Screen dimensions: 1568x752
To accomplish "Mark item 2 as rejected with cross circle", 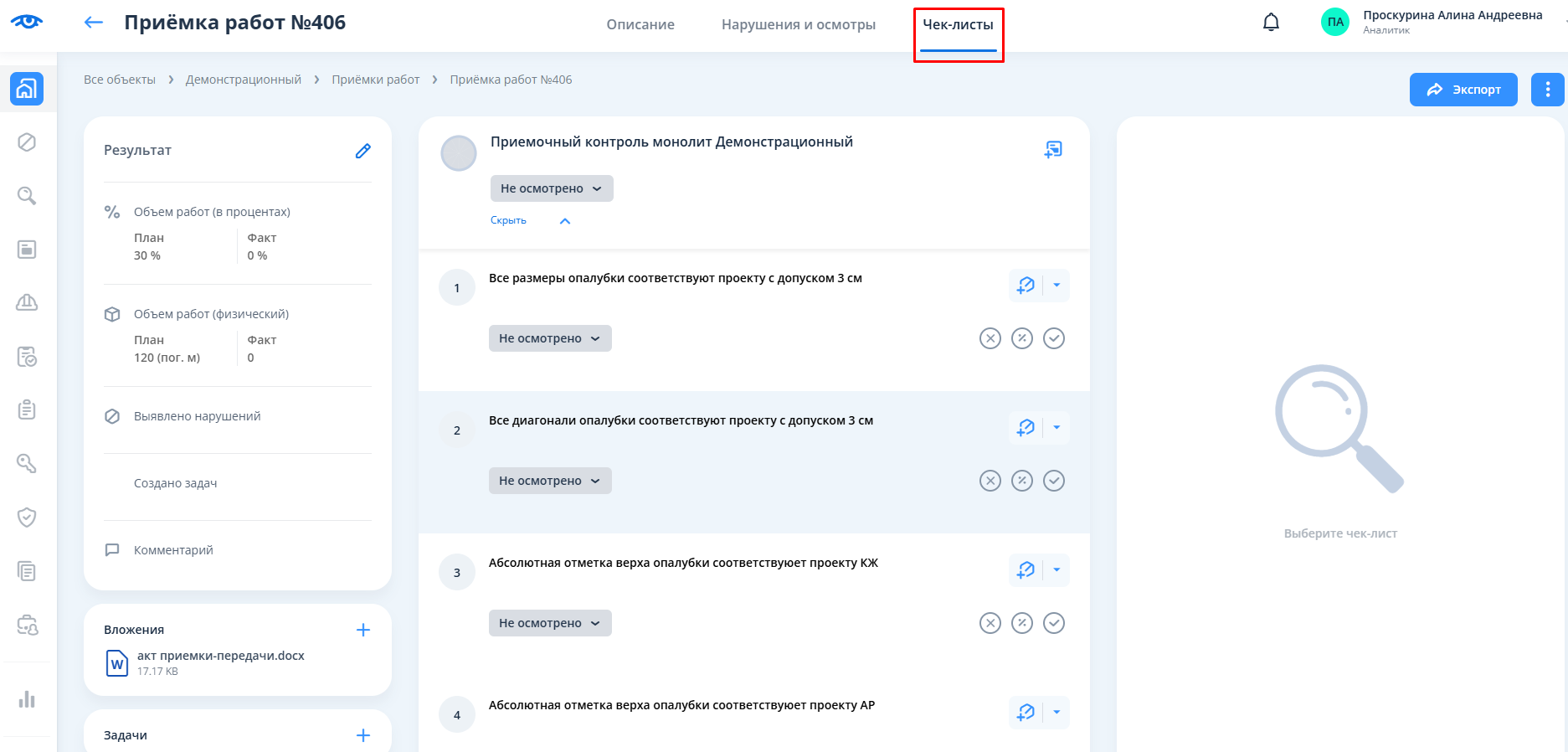I will [x=990, y=481].
